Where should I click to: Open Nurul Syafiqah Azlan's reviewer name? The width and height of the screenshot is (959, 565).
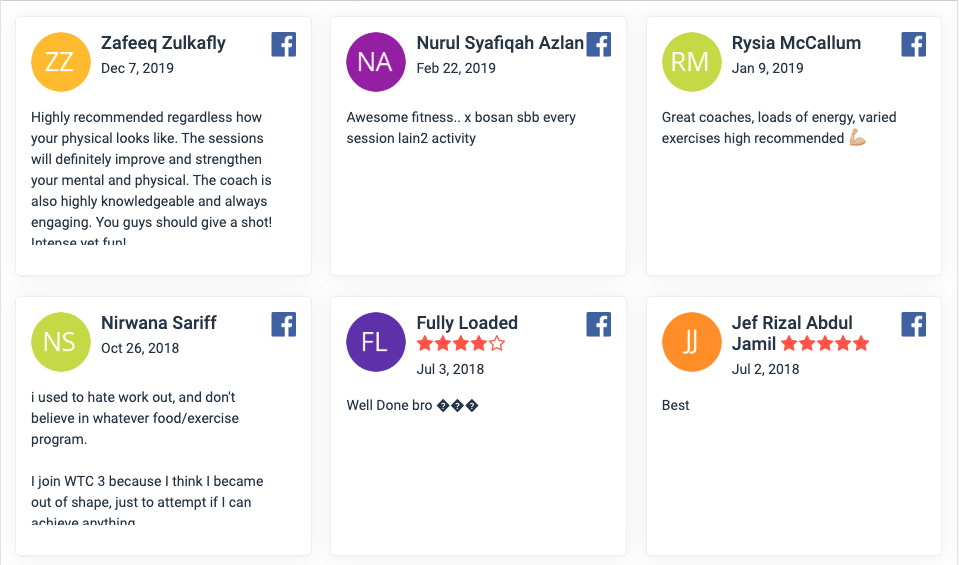[500, 43]
